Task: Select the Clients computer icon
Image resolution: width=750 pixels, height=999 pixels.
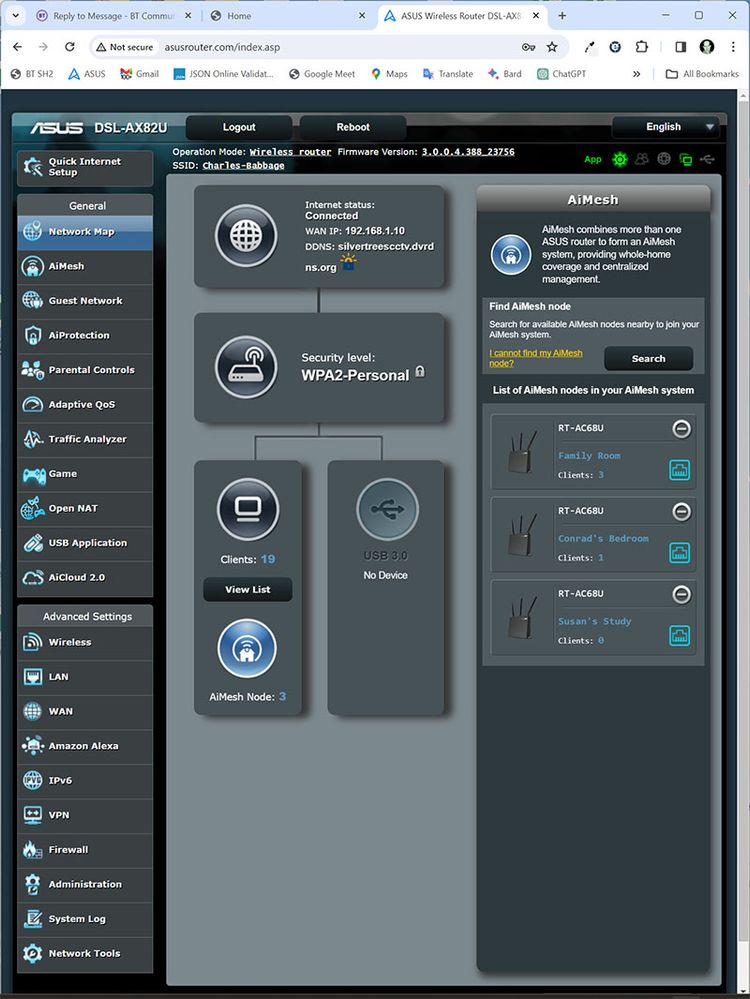Action: point(247,510)
